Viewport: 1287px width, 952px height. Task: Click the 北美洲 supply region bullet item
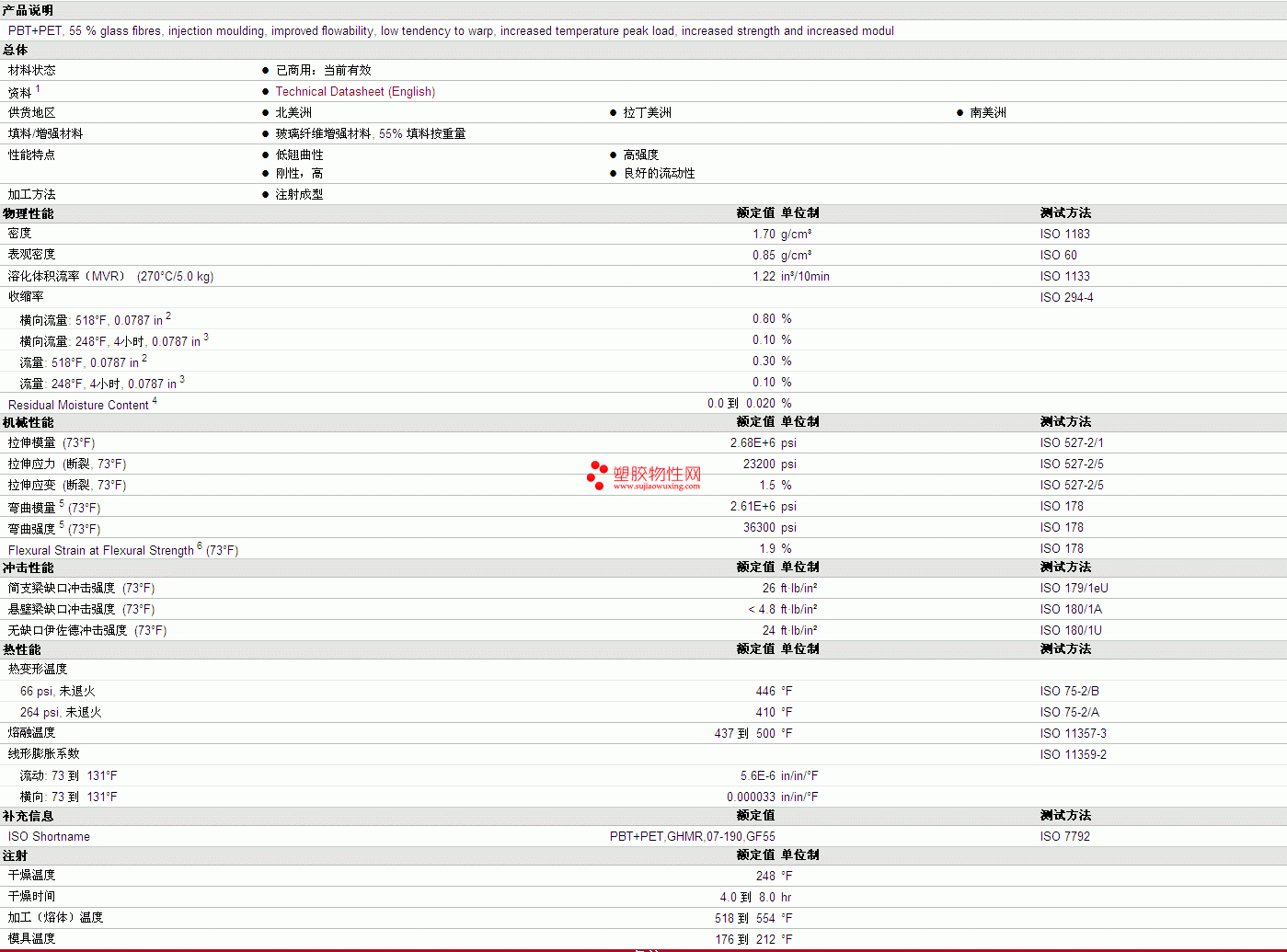293,113
